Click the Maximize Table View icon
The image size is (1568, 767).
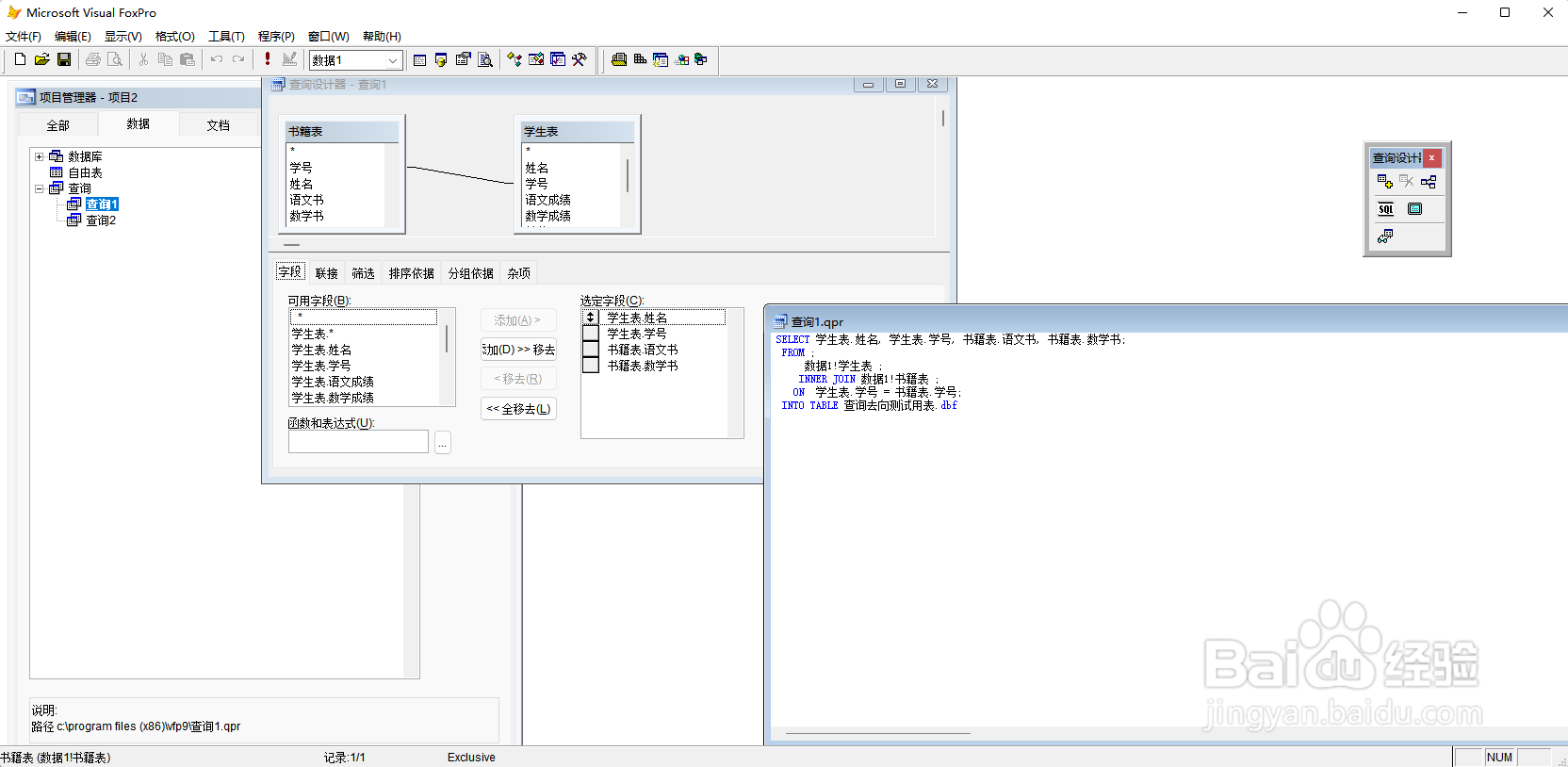point(1414,209)
